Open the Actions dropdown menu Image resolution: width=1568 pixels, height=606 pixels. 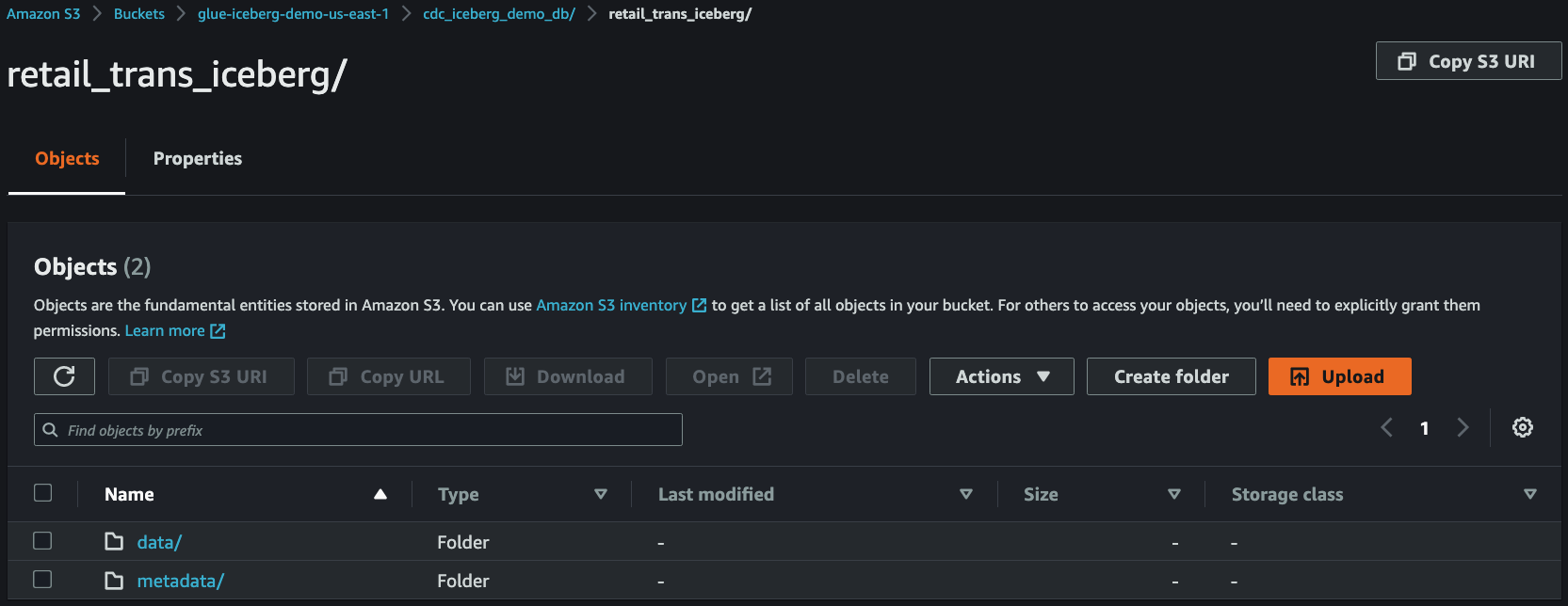pyautogui.click(x=1002, y=376)
